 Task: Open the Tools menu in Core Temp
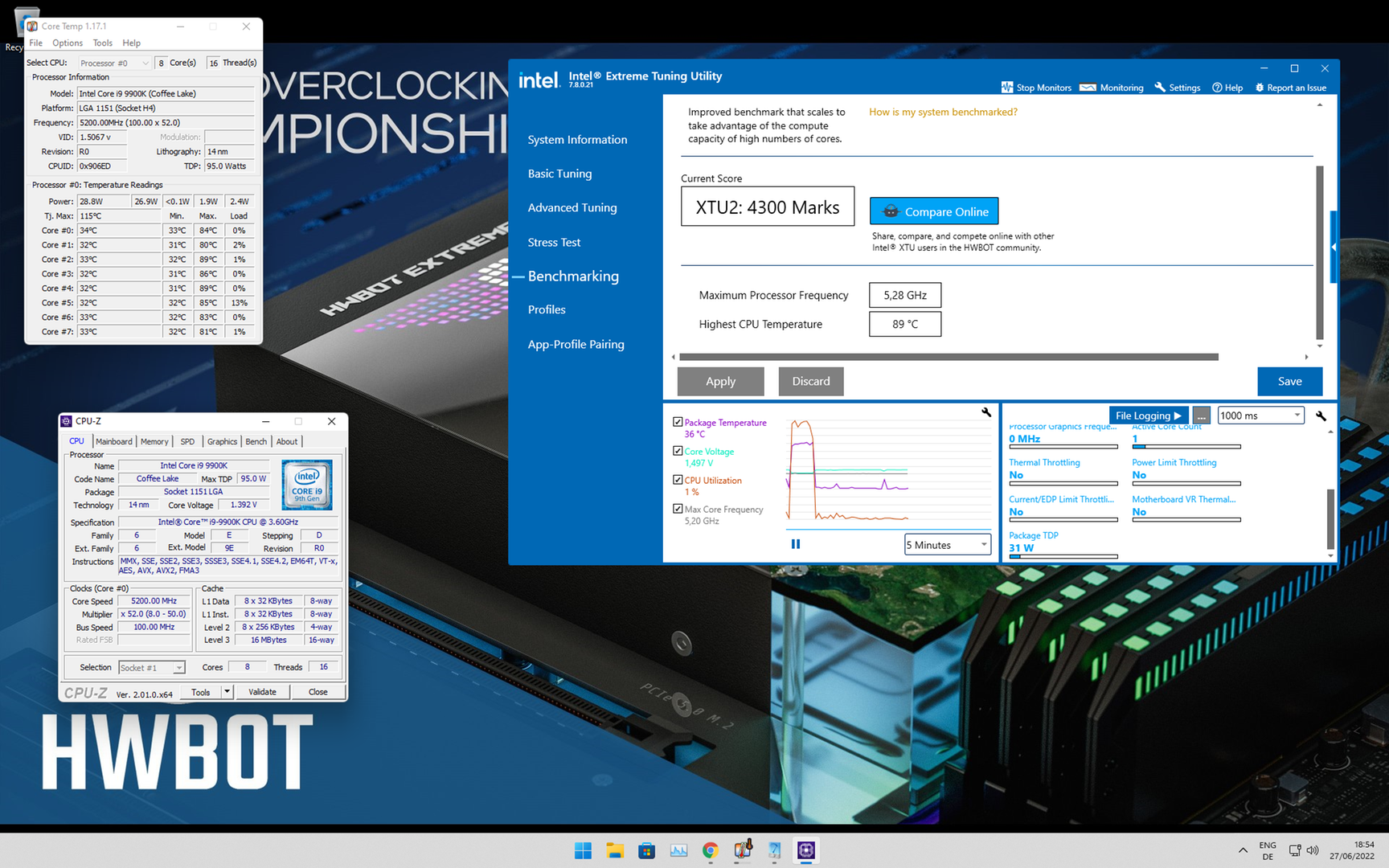[x=103, y=43]
